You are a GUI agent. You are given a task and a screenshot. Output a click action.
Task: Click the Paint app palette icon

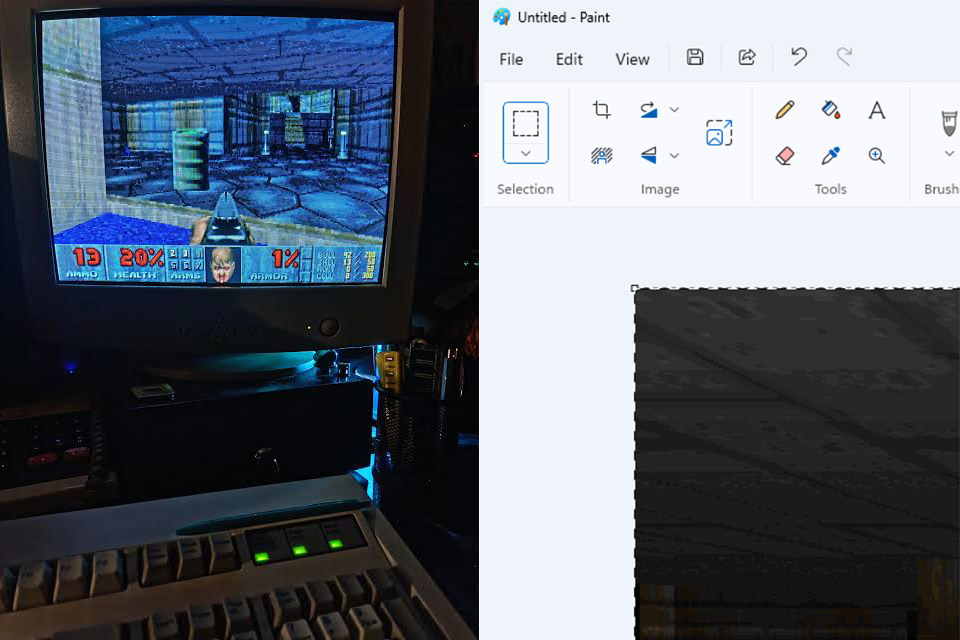[501, 17]
